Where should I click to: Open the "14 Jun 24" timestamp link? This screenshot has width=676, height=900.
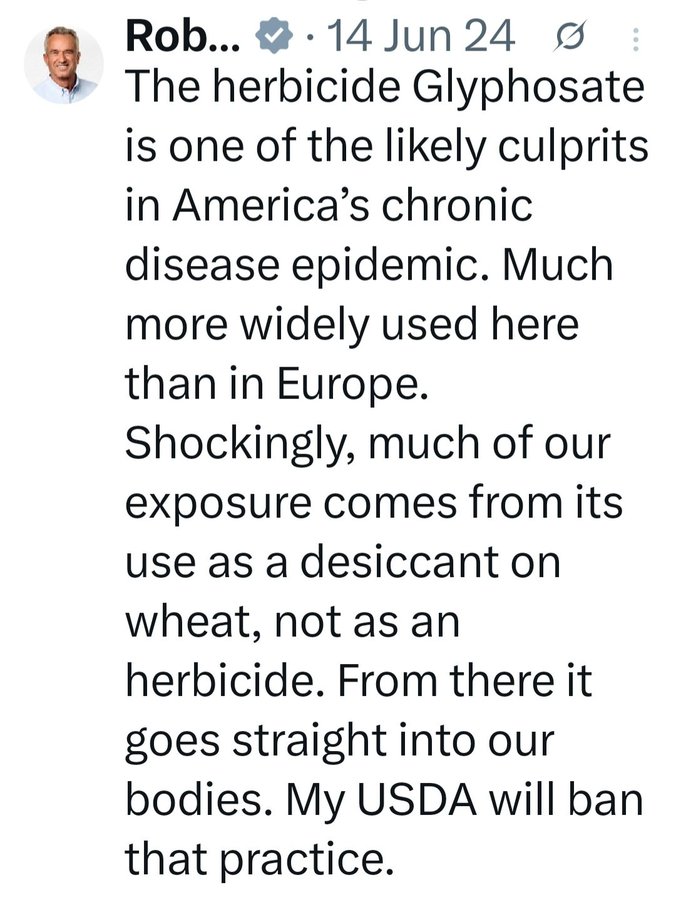420,37
